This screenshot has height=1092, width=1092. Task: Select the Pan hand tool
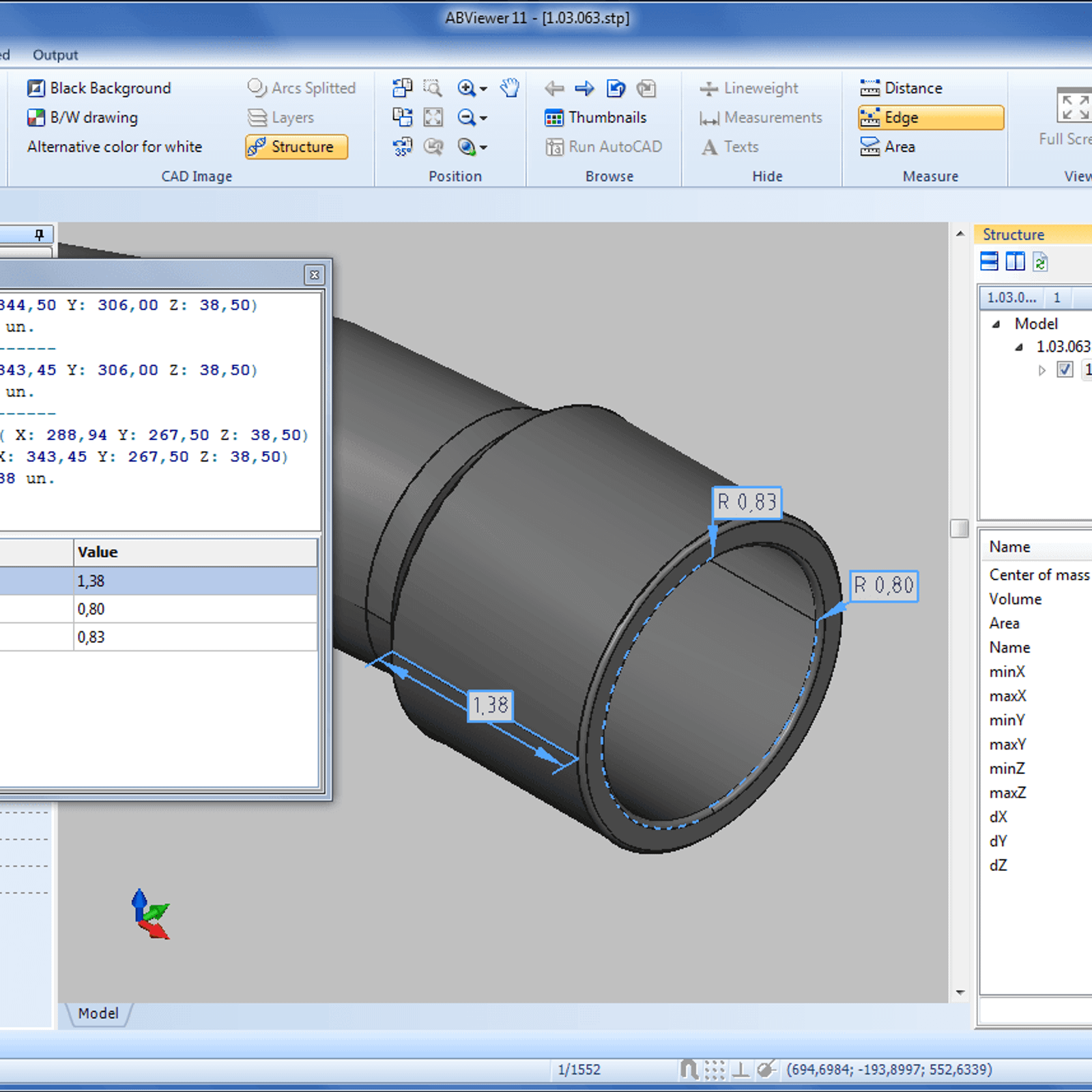pos(509,88)
